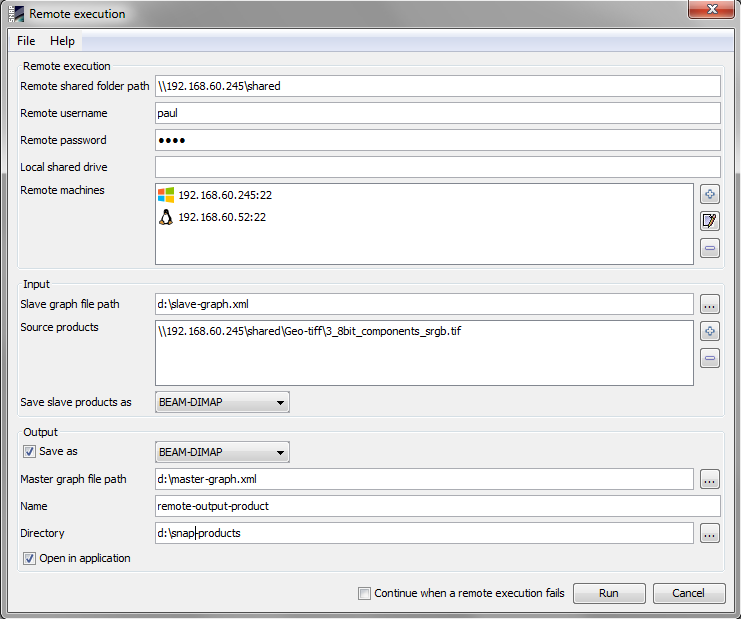Expand the output Save as format dropdown
This screenshot has width=741, height=619.
coord(222,452)
